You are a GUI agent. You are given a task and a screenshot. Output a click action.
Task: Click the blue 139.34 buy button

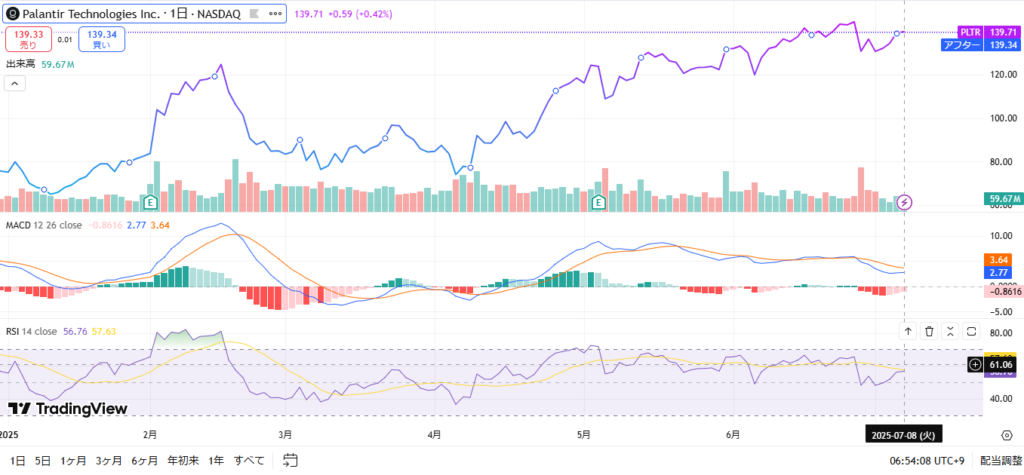point(101,39)
